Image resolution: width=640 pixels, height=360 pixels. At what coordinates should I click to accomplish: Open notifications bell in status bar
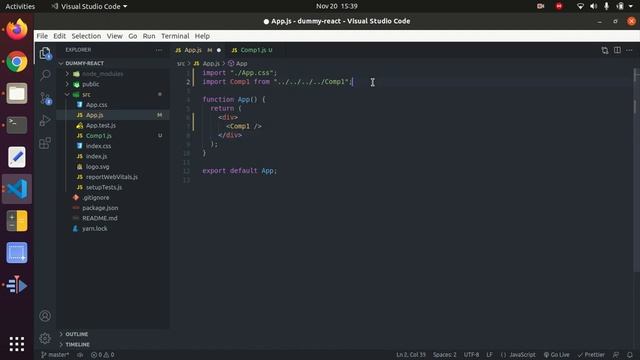pyautogui.click(x=629, y=355)
